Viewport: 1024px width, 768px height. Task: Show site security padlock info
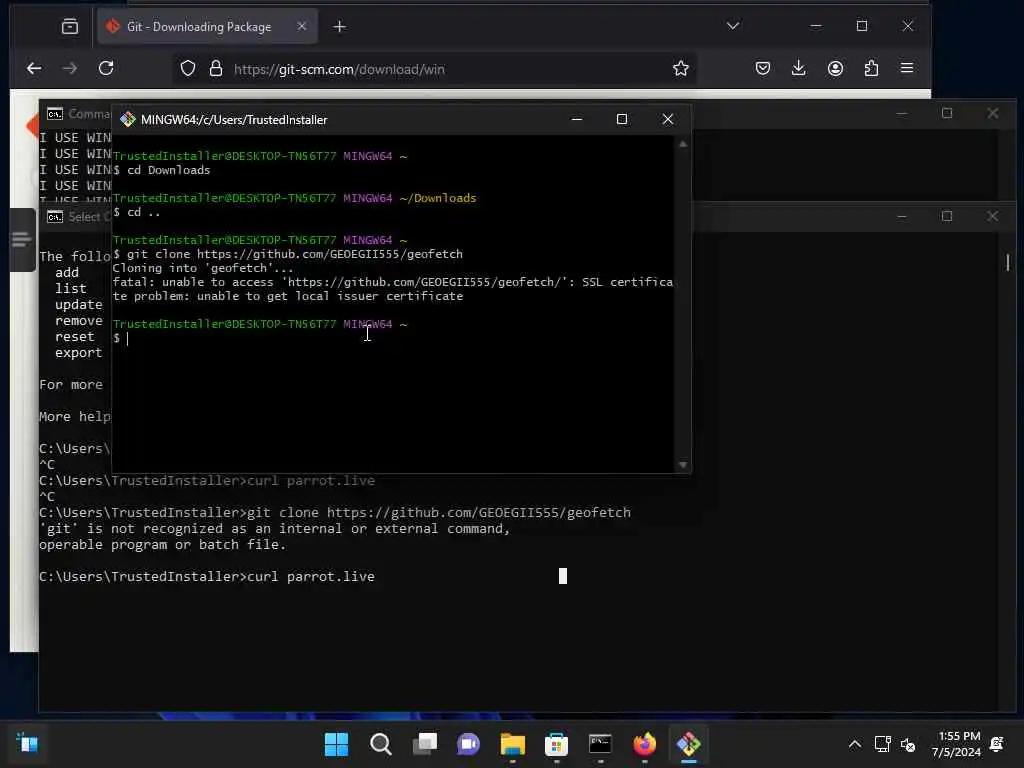click(216, 69)
